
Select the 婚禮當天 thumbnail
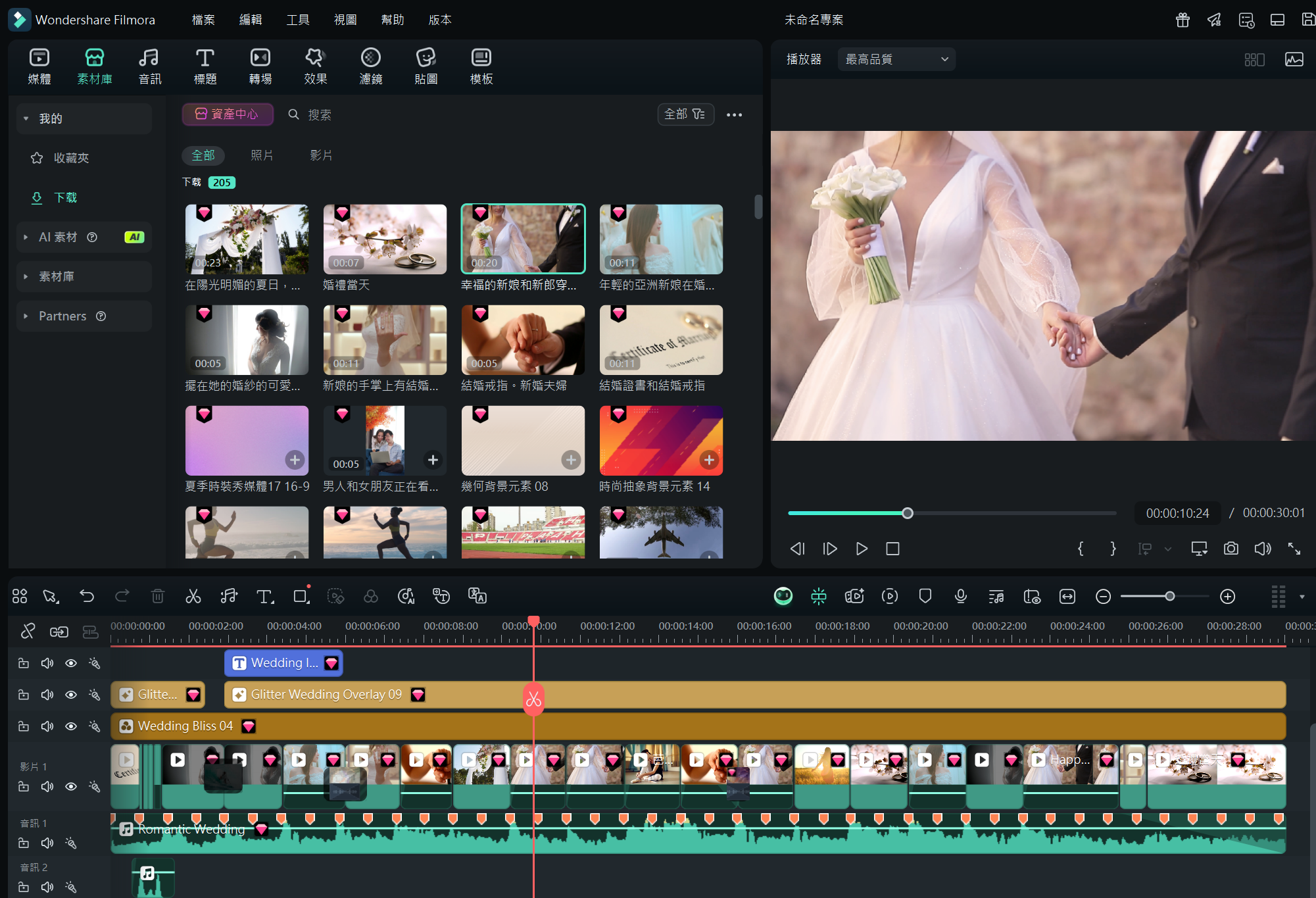click(385, 239)
